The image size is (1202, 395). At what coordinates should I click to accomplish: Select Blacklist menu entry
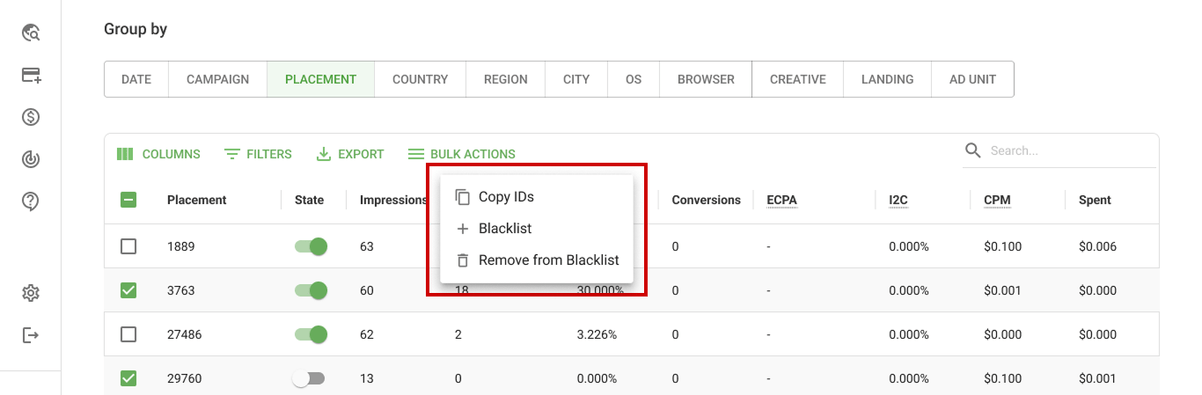click(536, 228)
